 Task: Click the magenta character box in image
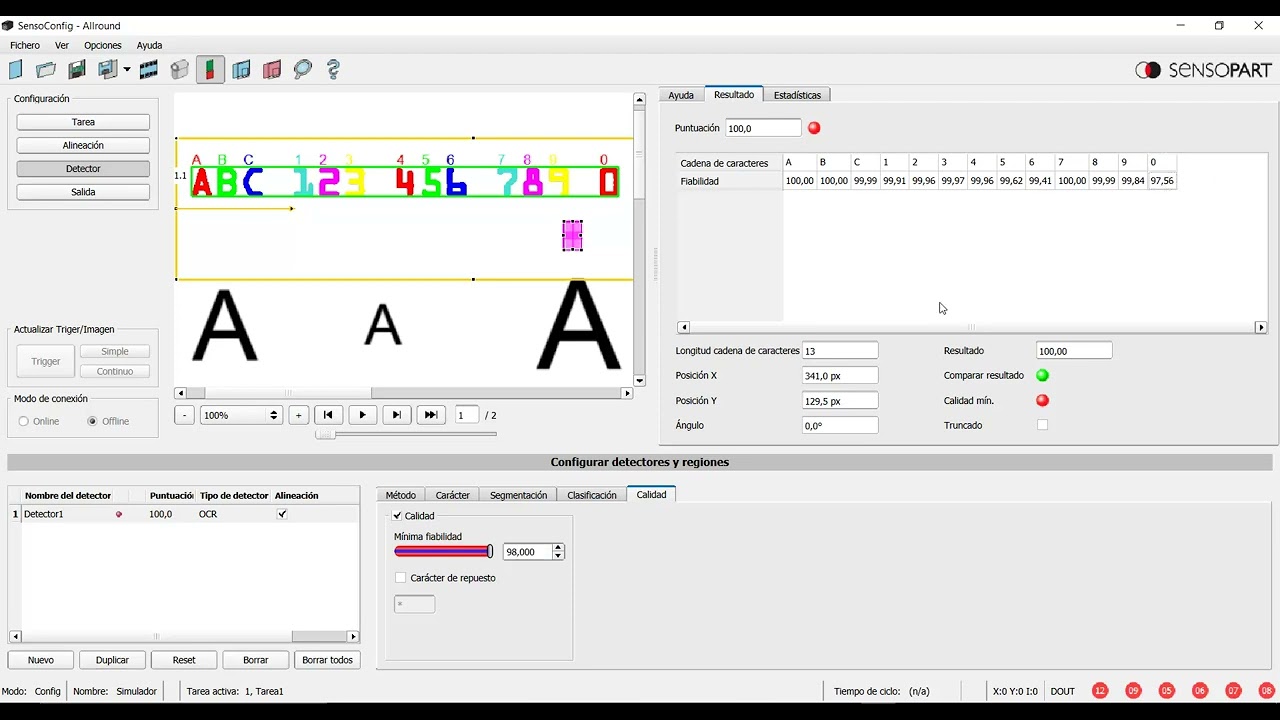point(572,236)
